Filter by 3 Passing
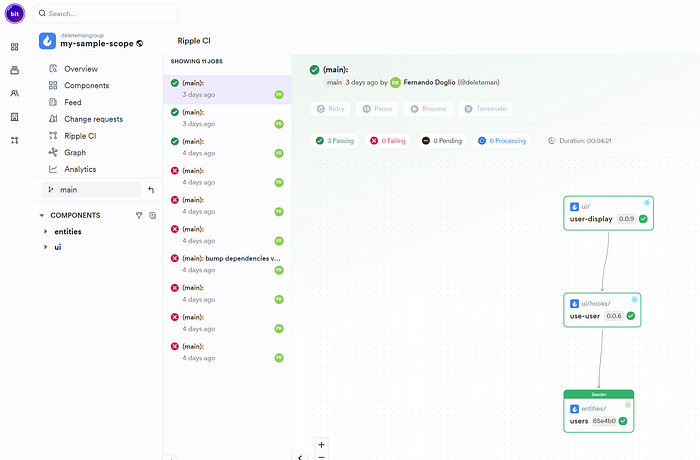The height and width of the screenshot is (460, 700). click(335, 141)
